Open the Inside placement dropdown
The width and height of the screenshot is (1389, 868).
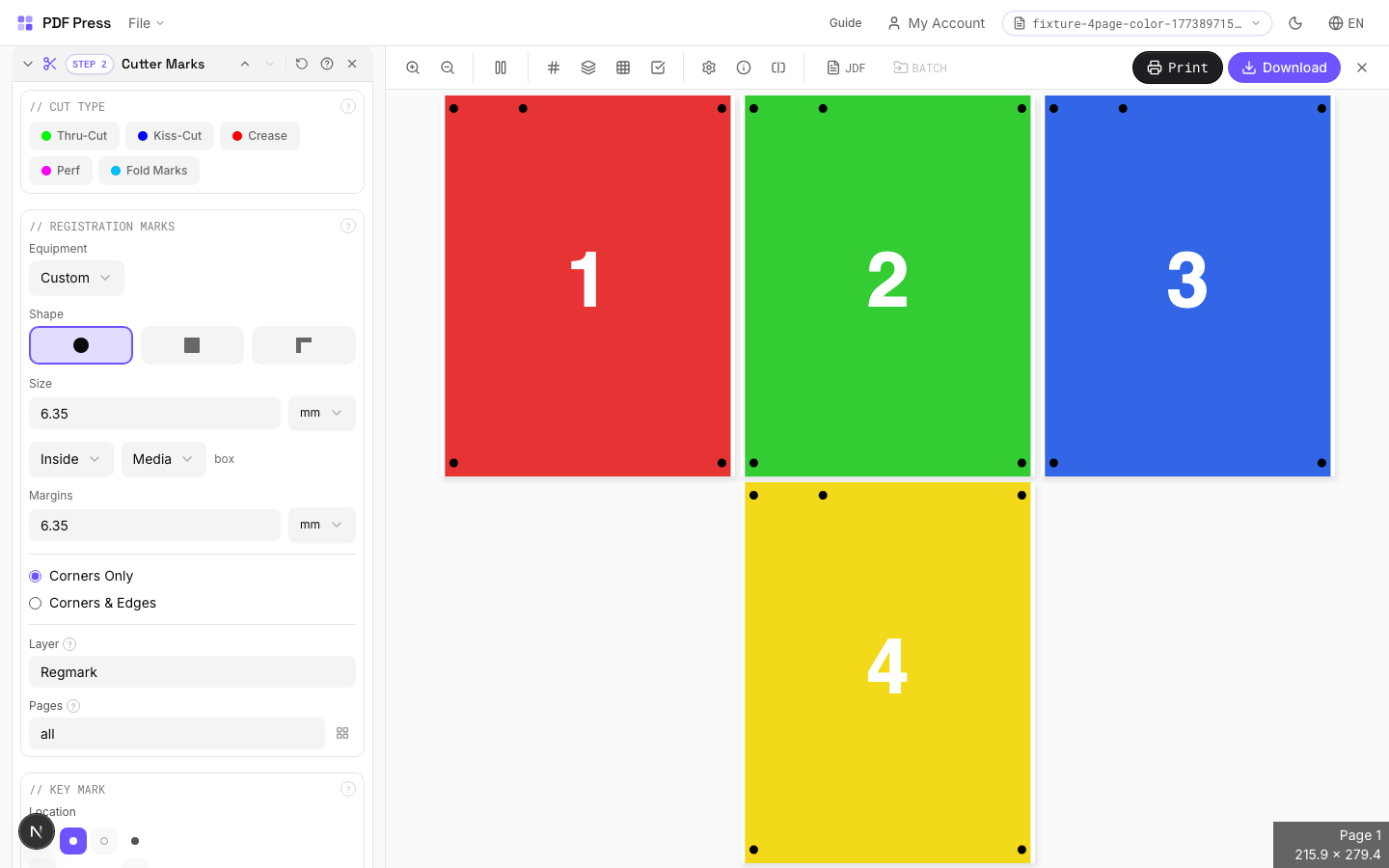point(70,459)
